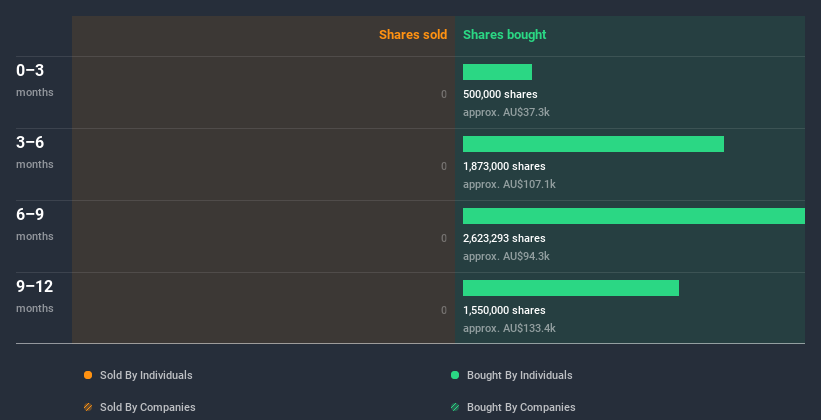
Task: Click the striped Bought By Companies legend icon
Action: coord(455,407)
